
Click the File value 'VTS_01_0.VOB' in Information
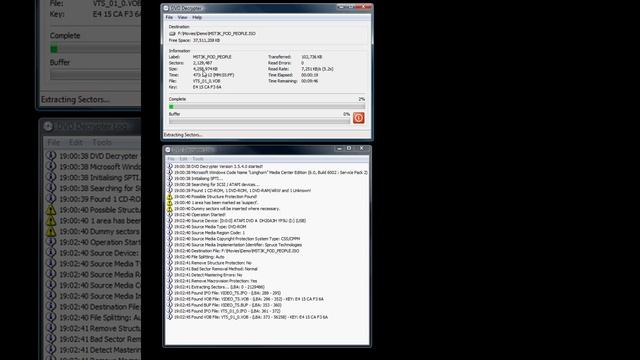(x=206, y=81)
